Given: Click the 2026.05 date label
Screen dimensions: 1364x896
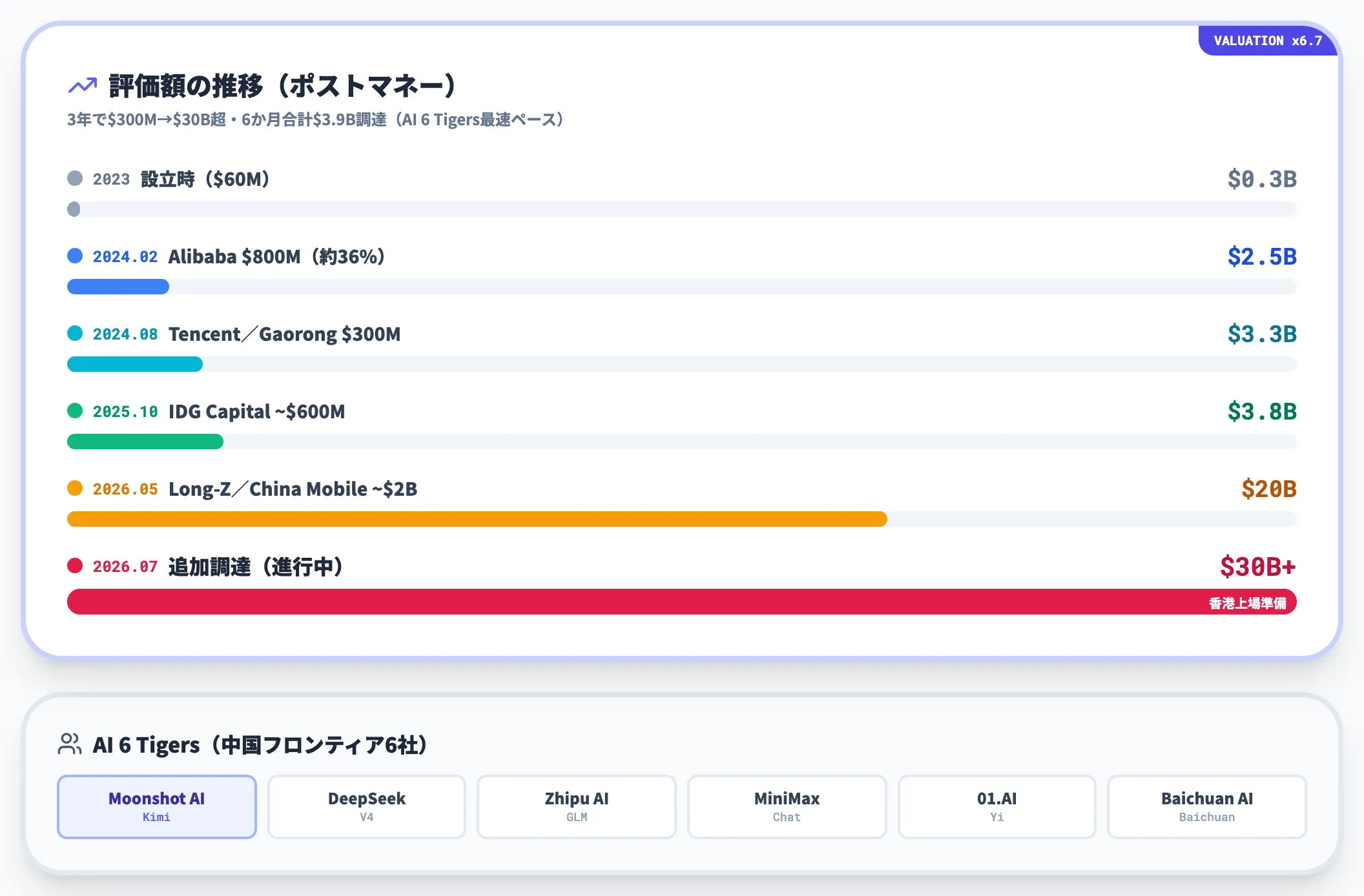Looking at the screenshot, I should pyautogui.click(x=125, y=489).
